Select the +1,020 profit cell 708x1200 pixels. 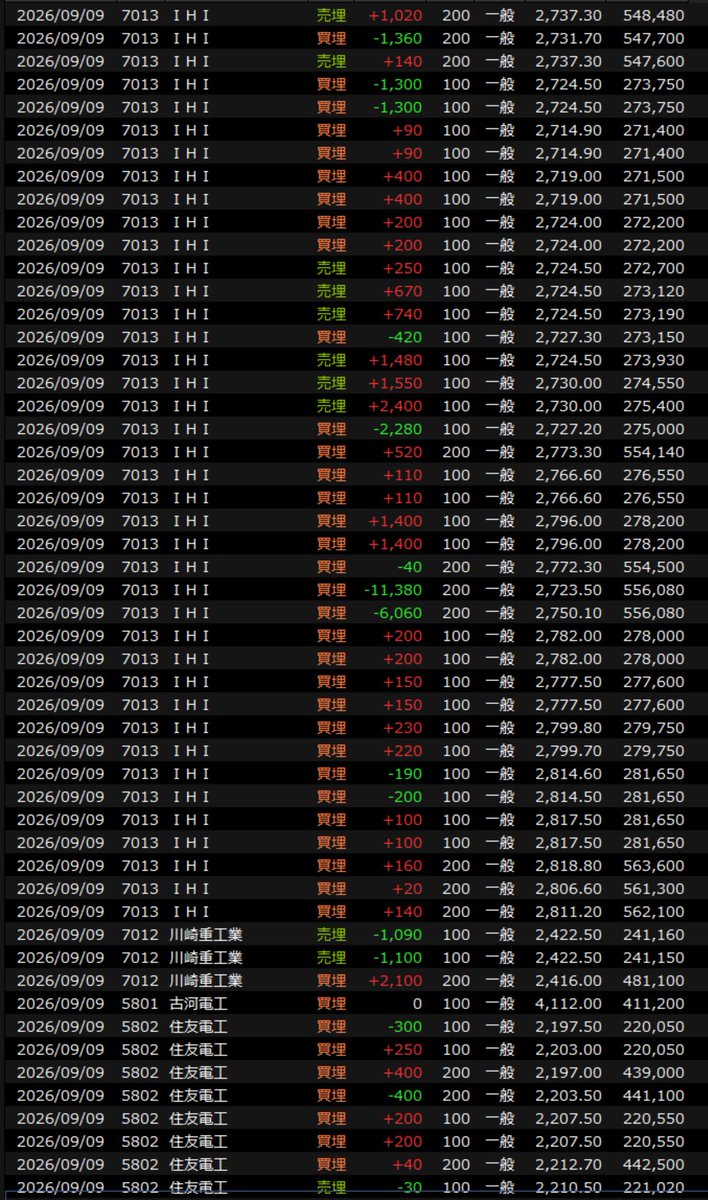click(x=396, y=15)
